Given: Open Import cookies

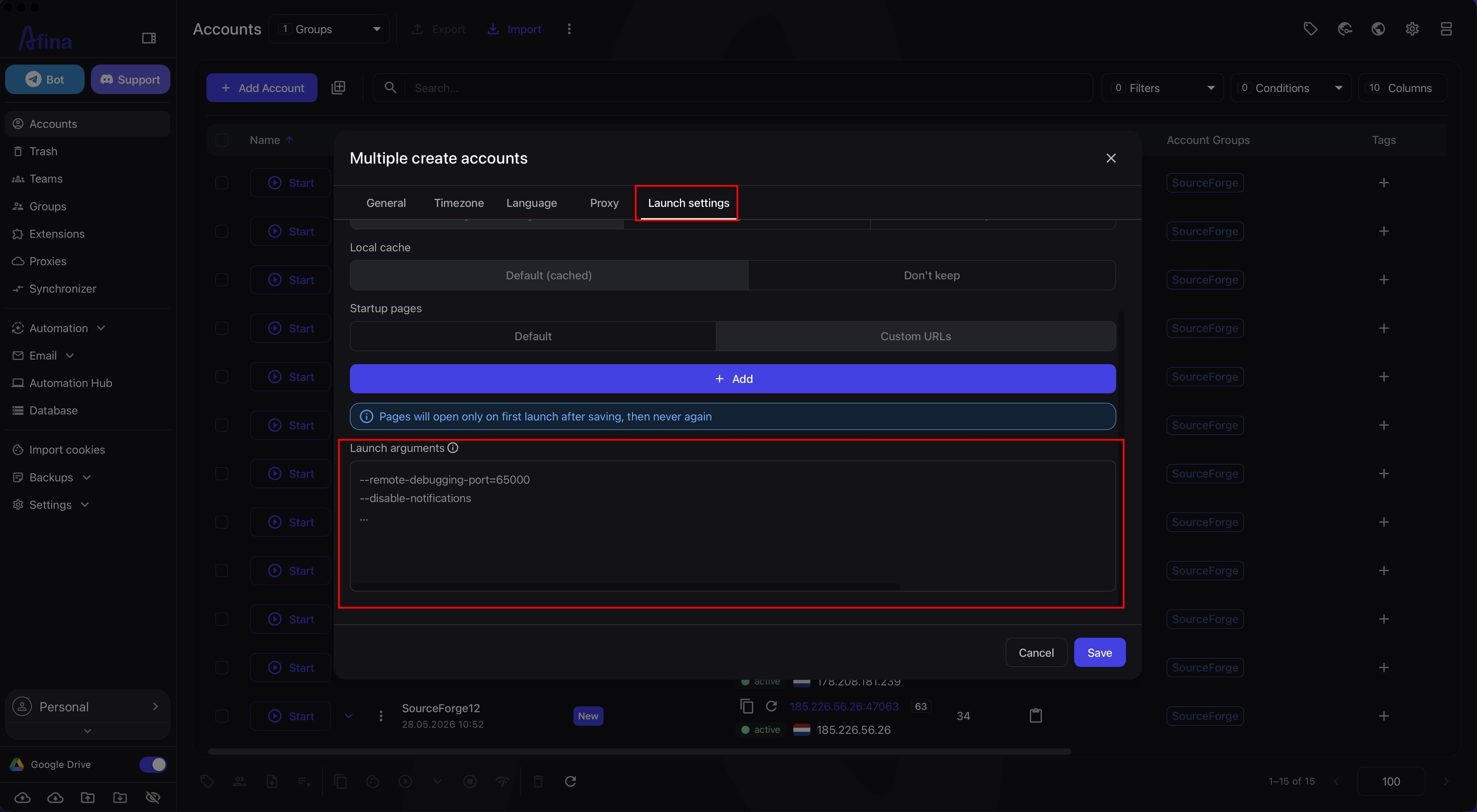Looking at the screenshot, I should coord(88,450).
